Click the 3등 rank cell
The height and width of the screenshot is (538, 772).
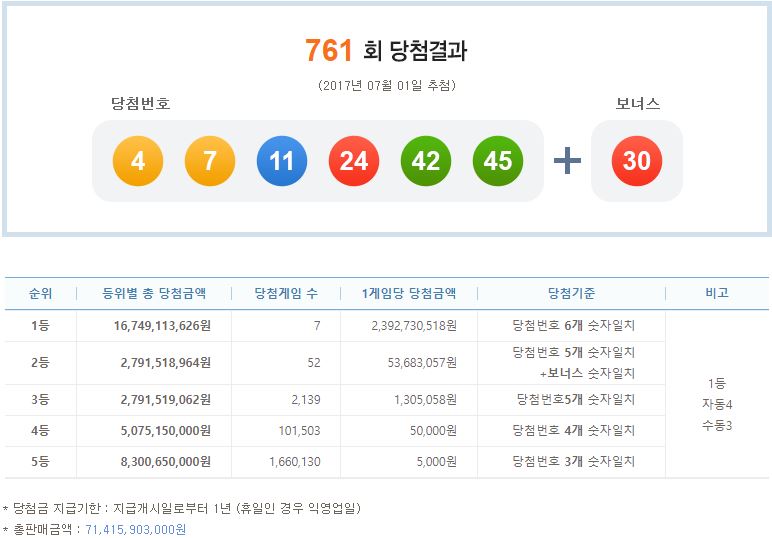40,400
